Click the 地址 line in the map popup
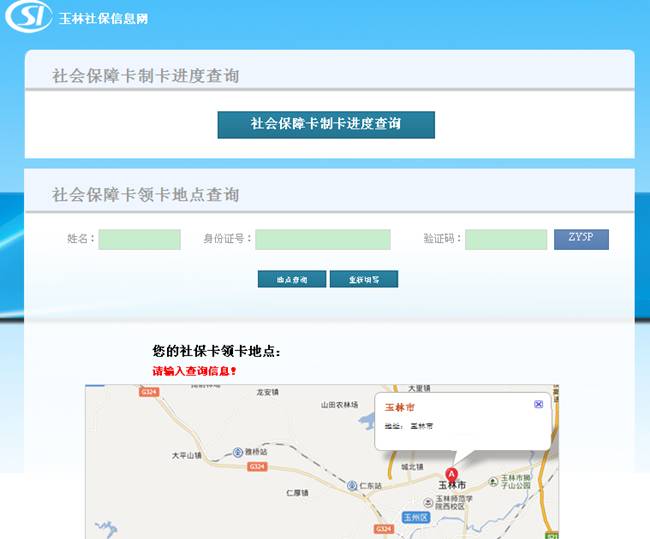This screenshot has height=539, width=650. coord(409,426)
